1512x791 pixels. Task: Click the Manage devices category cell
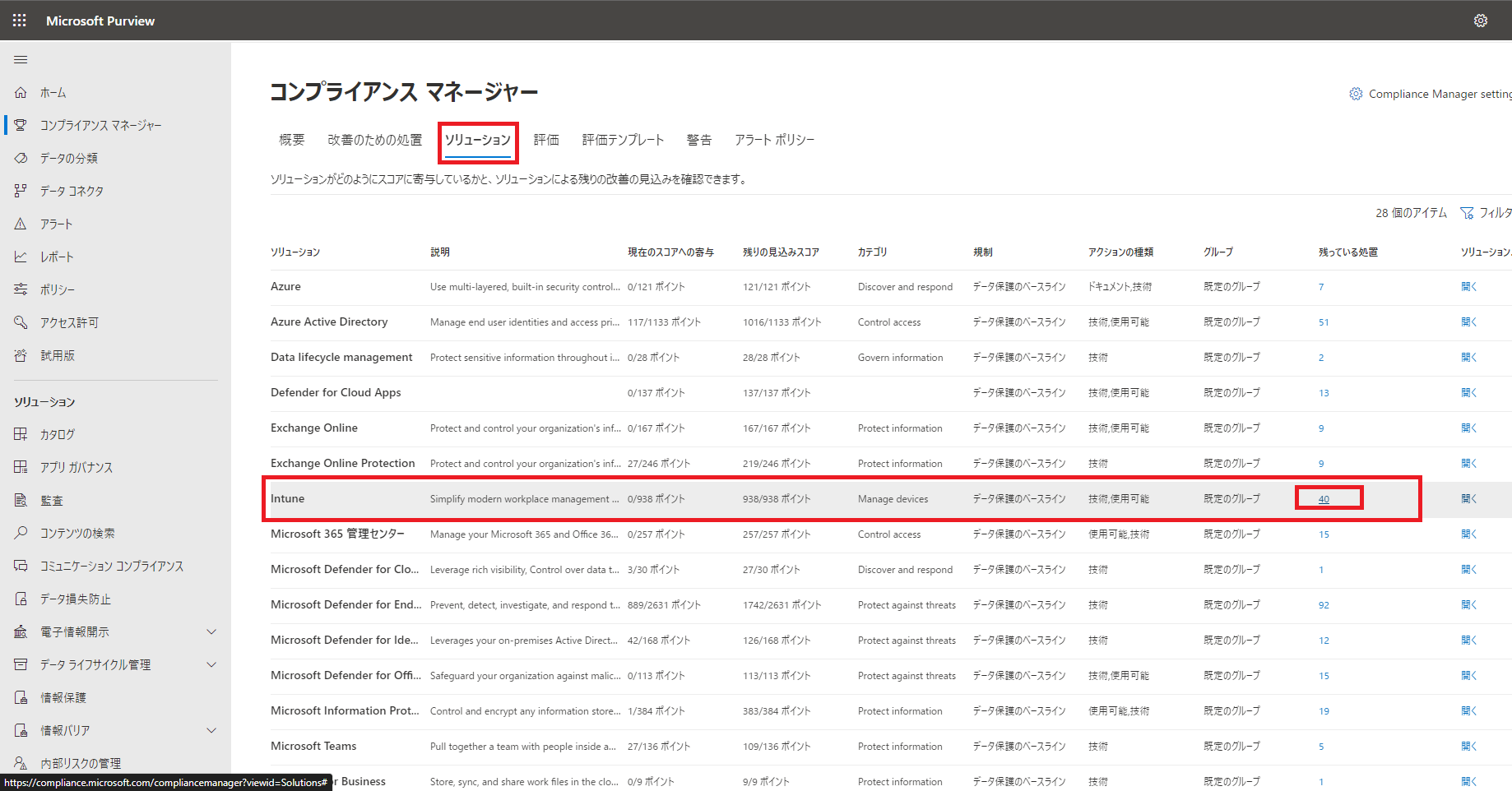pyautogui.click(x=893, y=499)
